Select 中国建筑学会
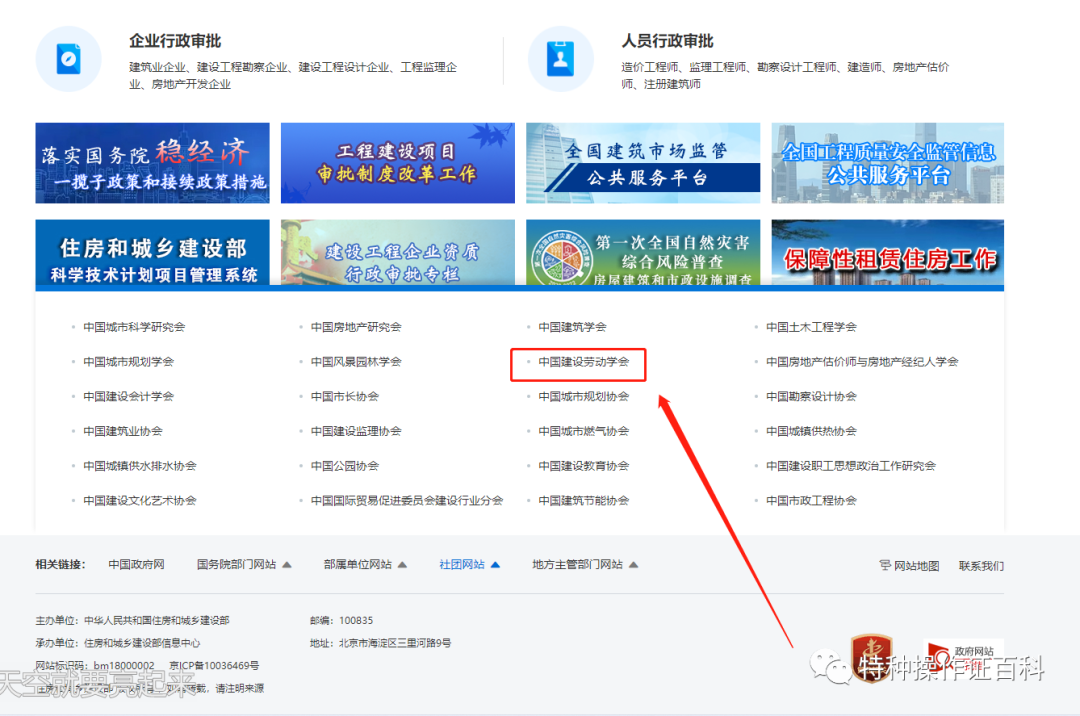This screenshot has height=716, width=1080. pyautogui.click(x=572, y=327)
